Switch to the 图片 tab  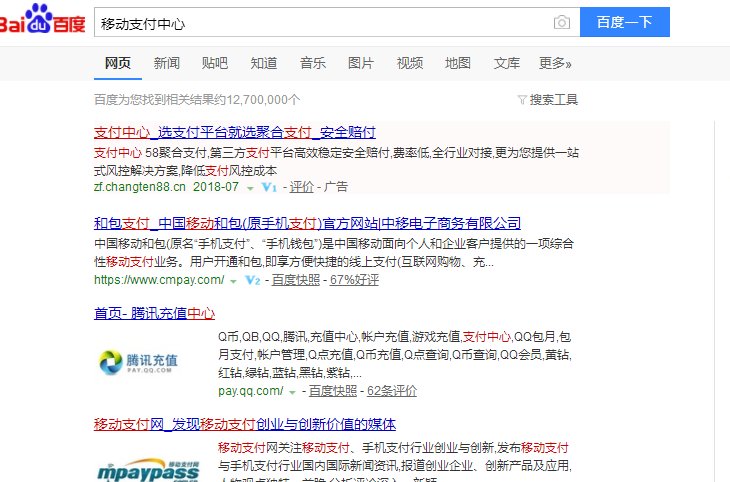[x=361, y=63]
